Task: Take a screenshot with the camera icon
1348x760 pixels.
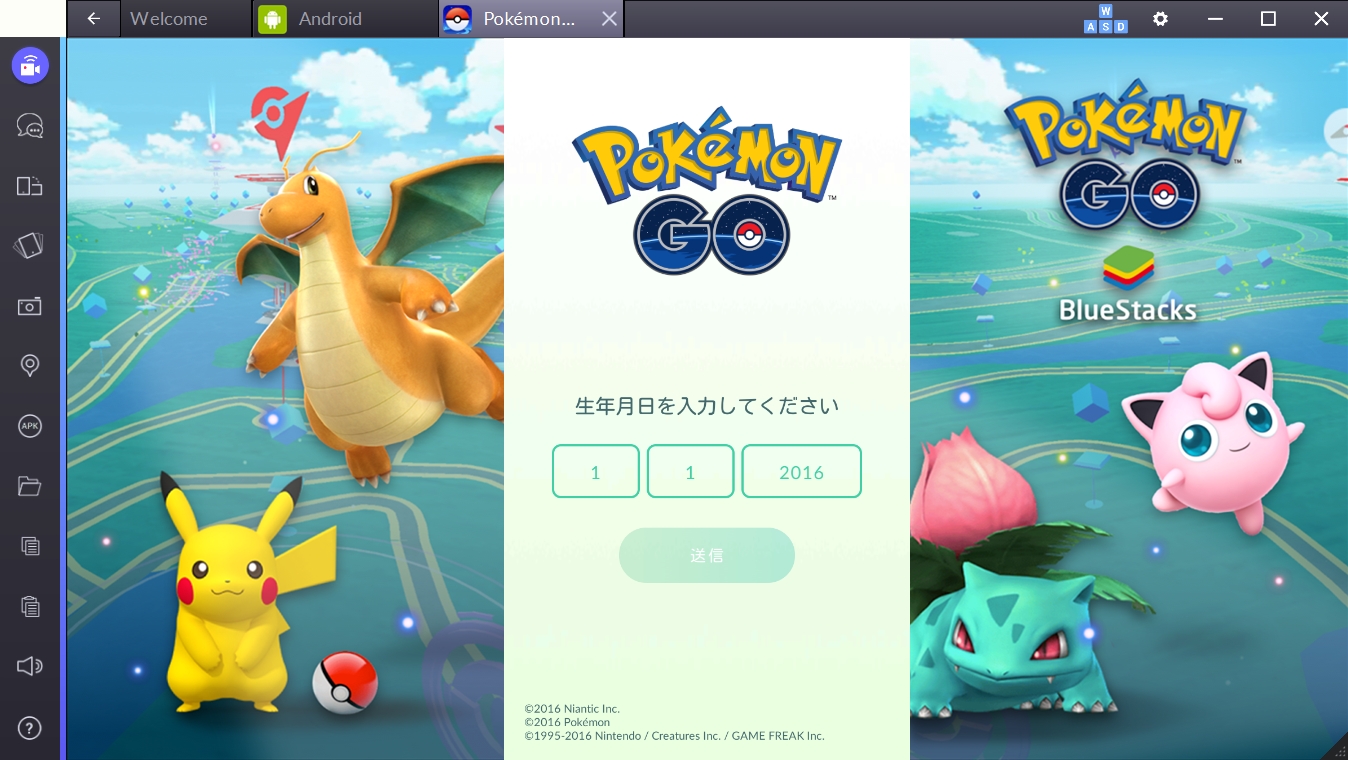Action: pos(30,306)
